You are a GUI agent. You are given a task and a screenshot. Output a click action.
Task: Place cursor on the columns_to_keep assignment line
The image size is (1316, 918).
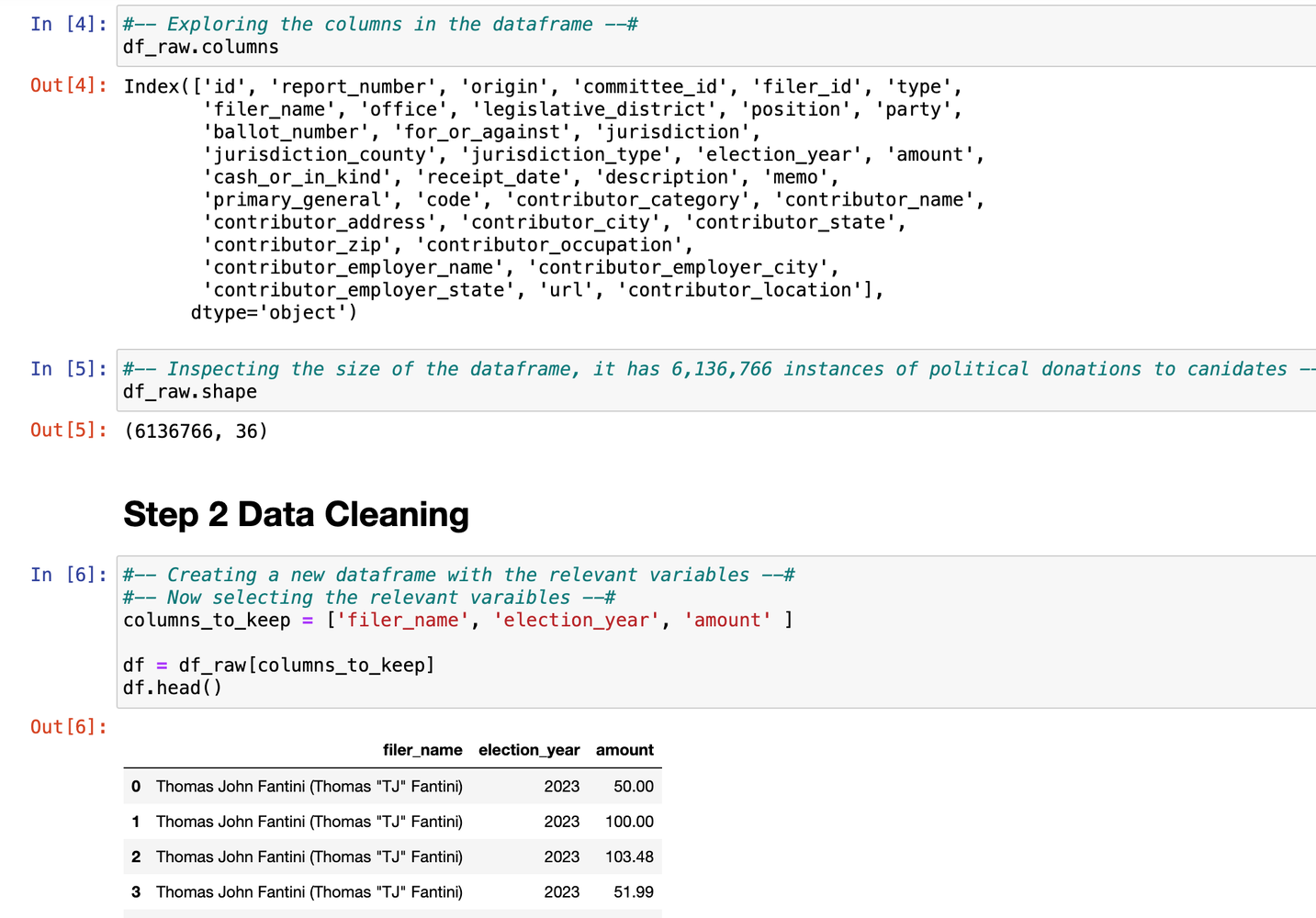coord(457,621)
